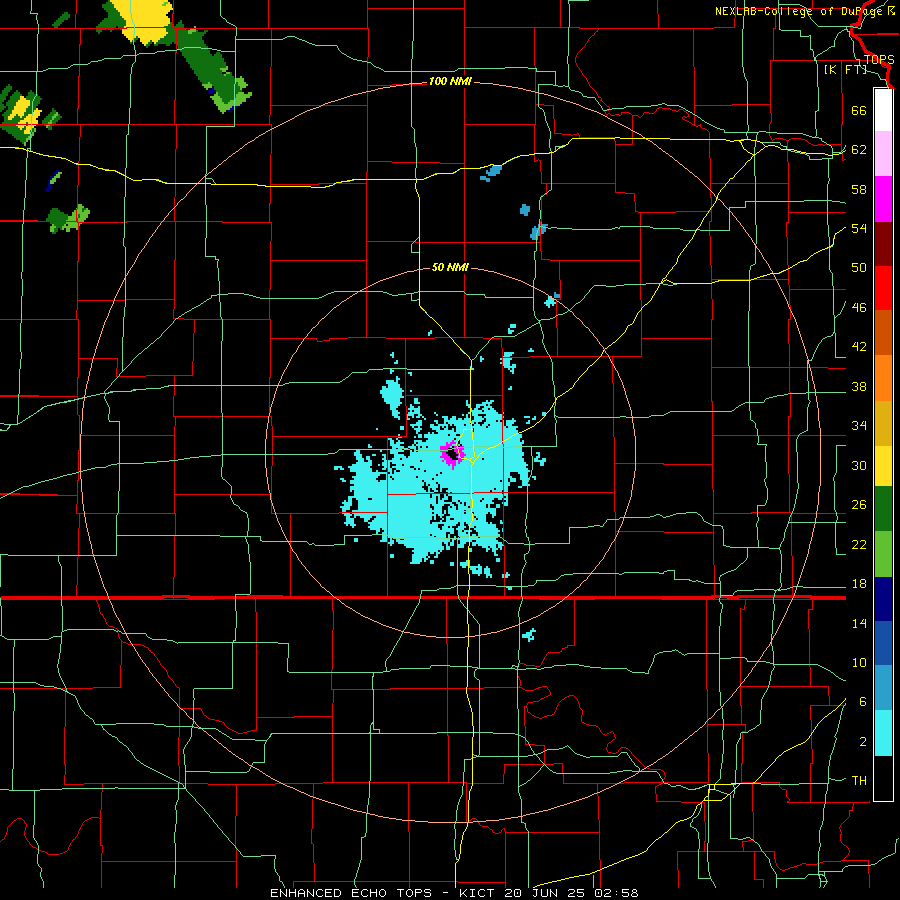Select the yellow legend swatch
The width and height of the screenshot is (900, 900).
pos(883,466)
